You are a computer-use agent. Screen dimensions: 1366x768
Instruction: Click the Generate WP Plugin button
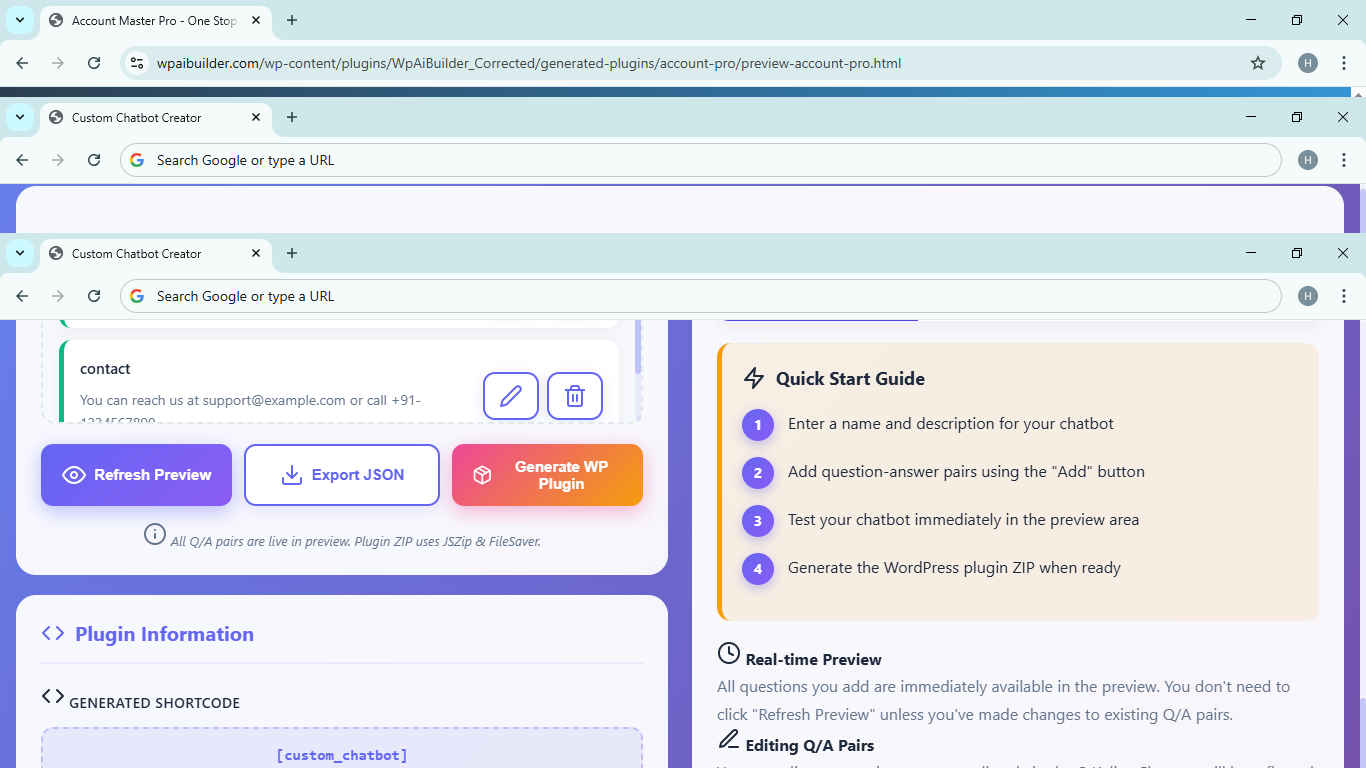(x=547, y=474)
